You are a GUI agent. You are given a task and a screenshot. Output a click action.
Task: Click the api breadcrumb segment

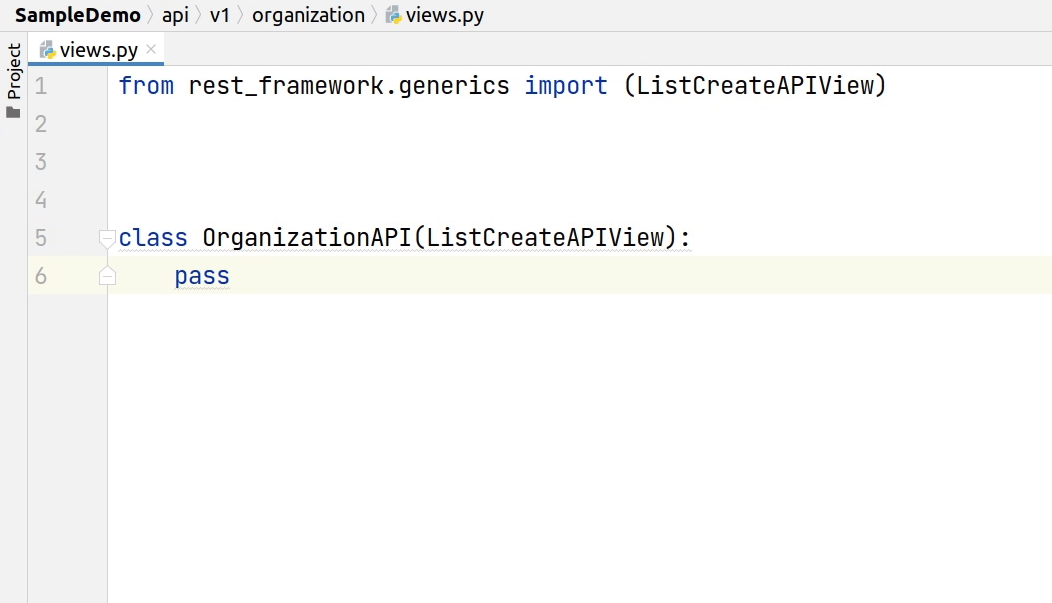175,16
